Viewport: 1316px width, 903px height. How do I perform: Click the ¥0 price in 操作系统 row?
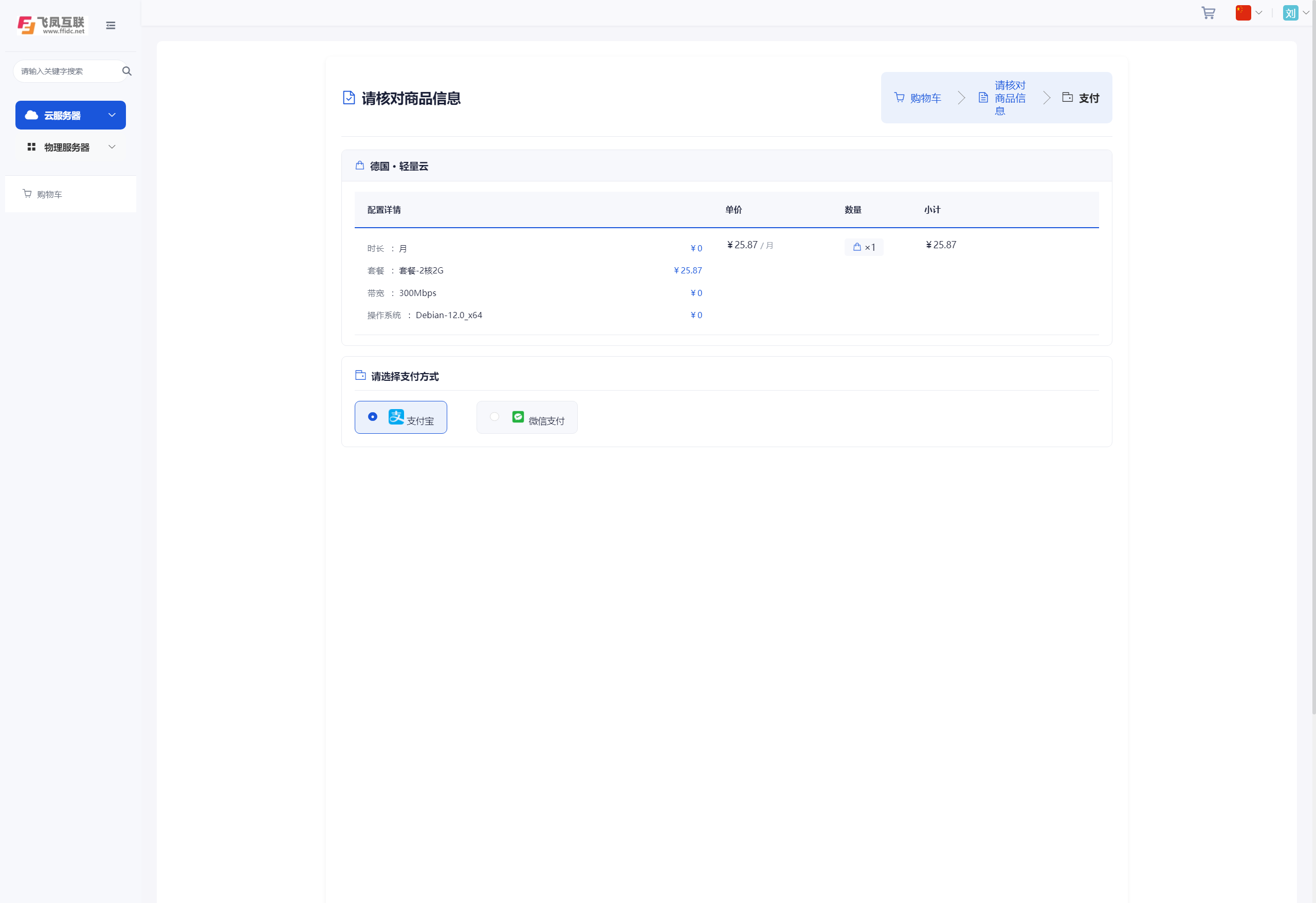coord(697,316)
